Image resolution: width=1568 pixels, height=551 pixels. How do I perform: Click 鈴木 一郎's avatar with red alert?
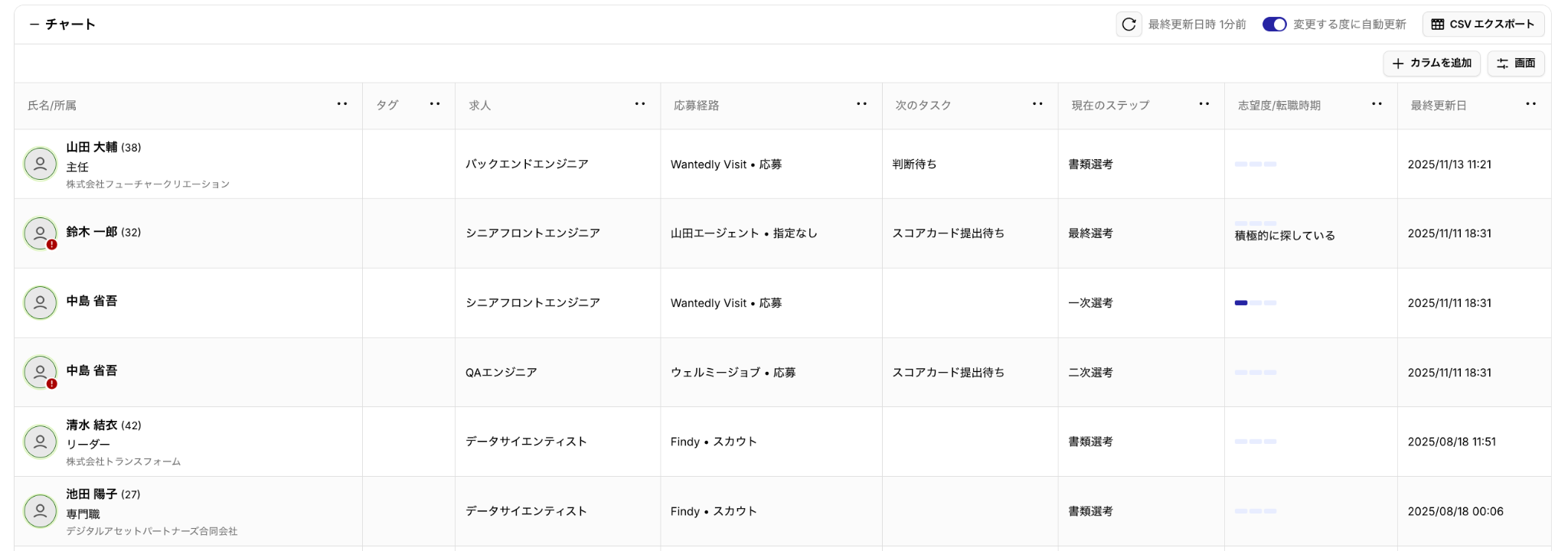[41, 233]
